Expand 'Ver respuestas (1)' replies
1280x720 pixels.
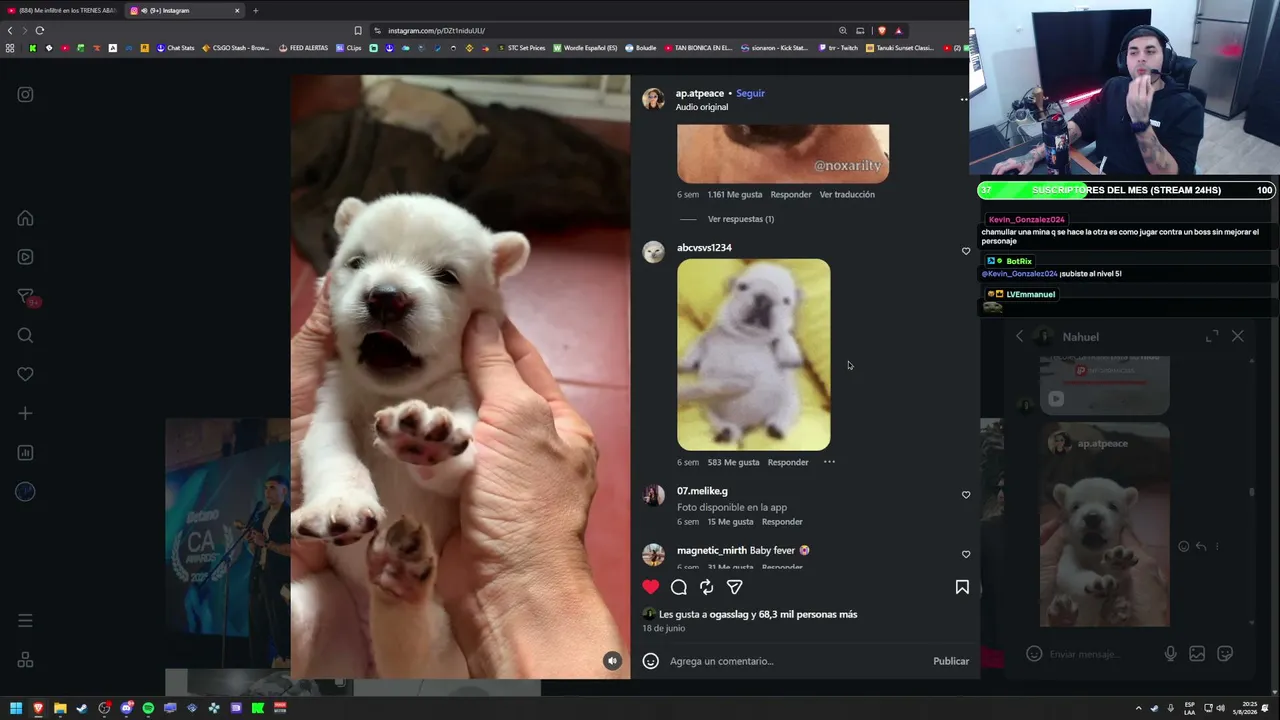tap(740, 219)
